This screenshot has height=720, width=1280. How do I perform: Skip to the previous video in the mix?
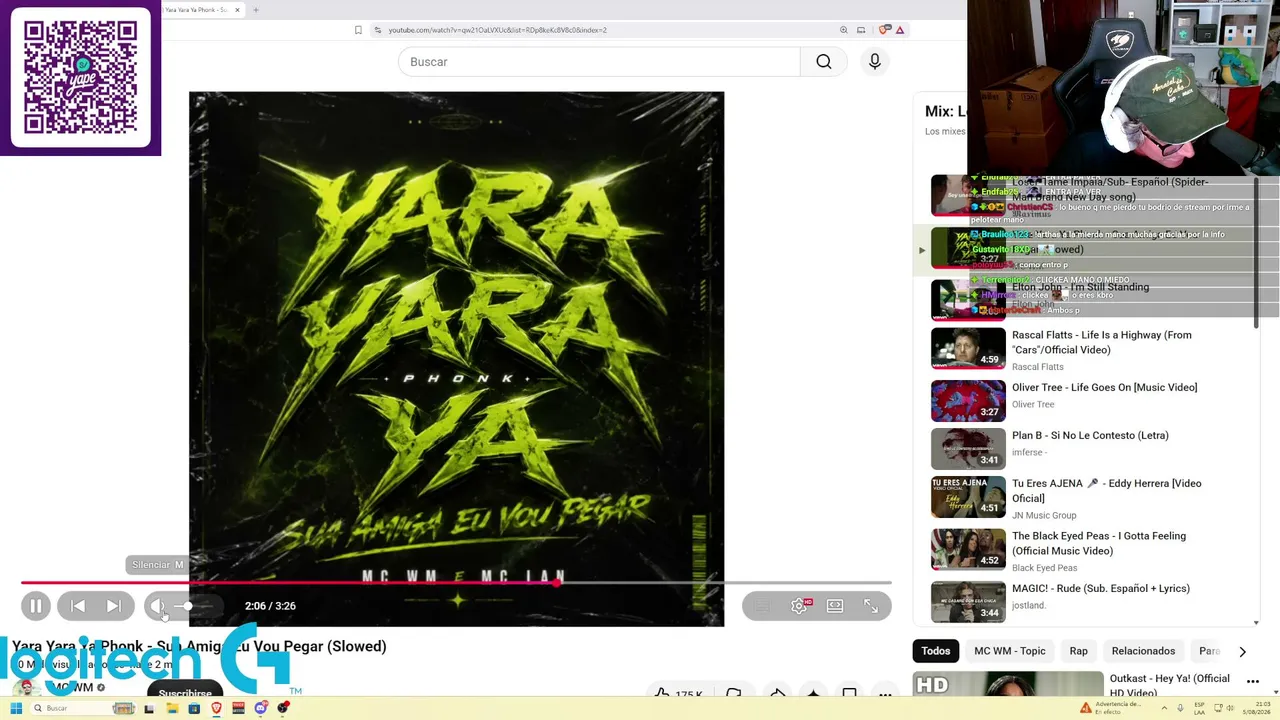pyautogui.click(x=78, y=605)
